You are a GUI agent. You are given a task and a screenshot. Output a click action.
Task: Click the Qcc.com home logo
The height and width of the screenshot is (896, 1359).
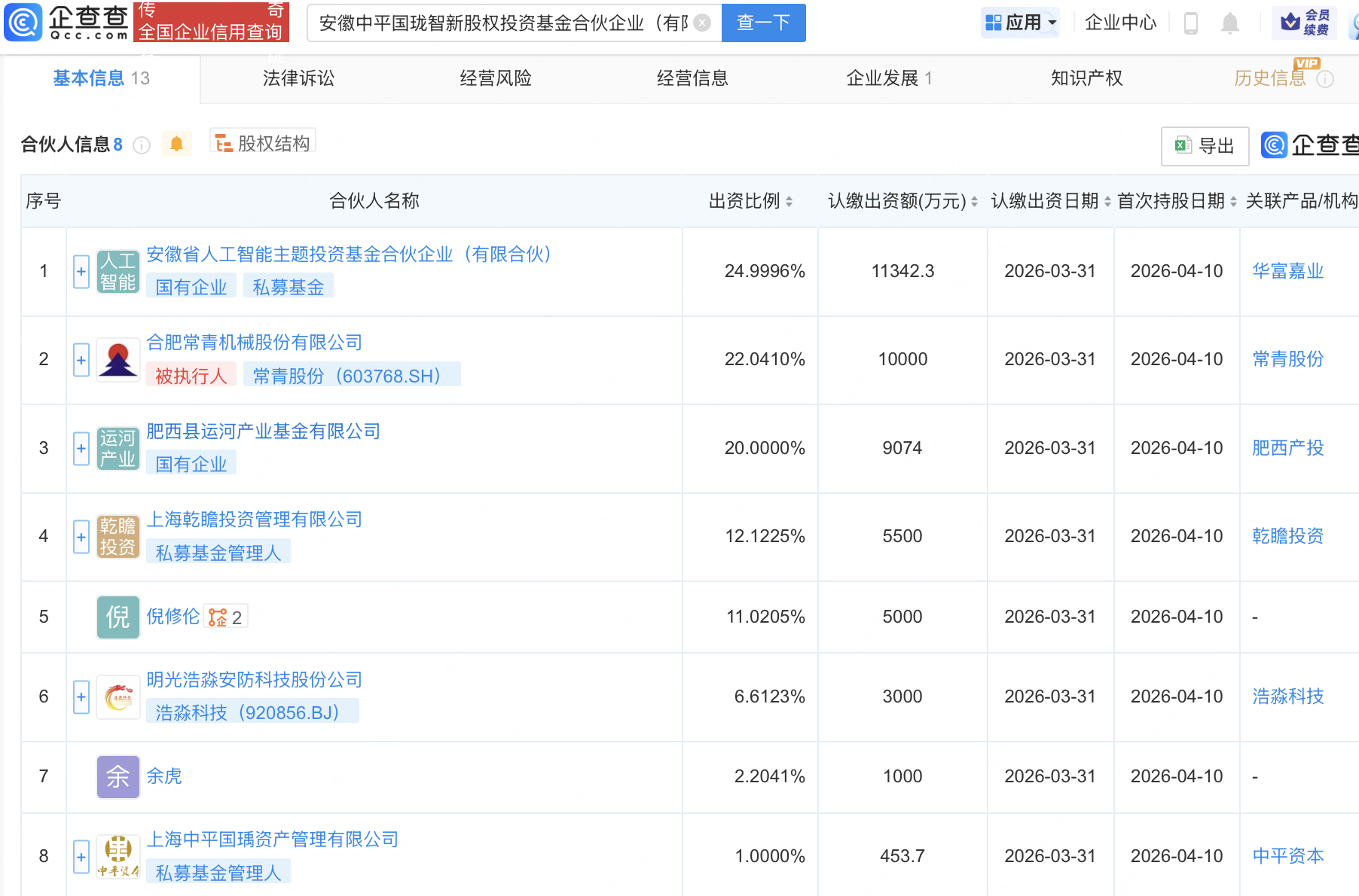(x=66, y=23)
